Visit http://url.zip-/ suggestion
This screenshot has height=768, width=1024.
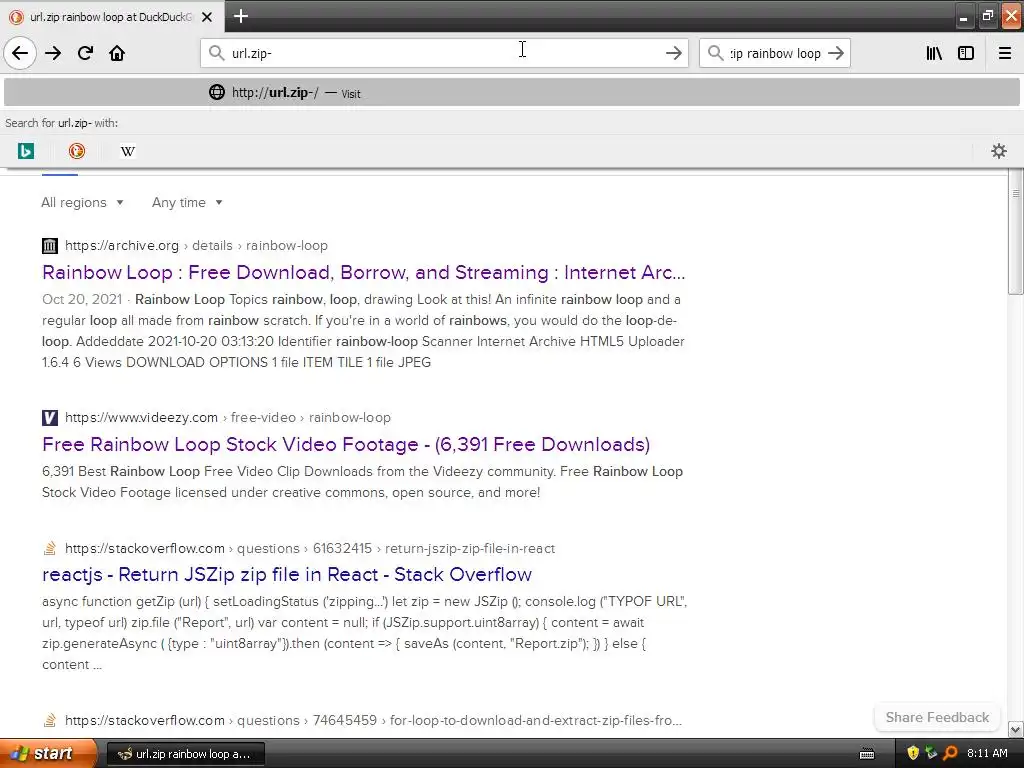point(512,92)
